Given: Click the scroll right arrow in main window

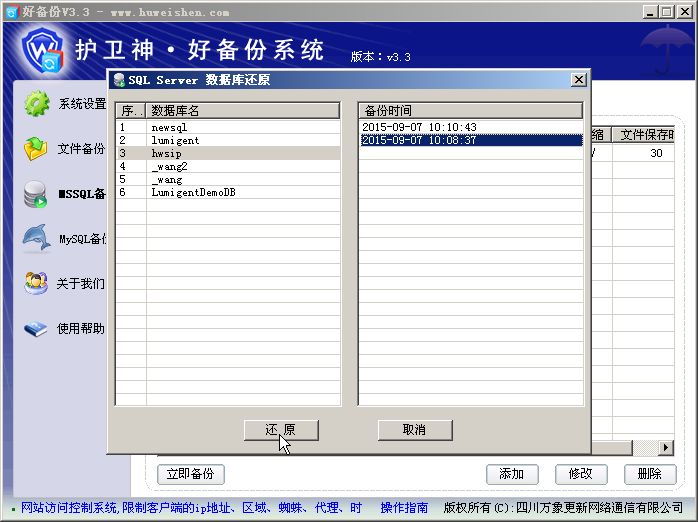Looking at the screenshot, I should (666, 447).
